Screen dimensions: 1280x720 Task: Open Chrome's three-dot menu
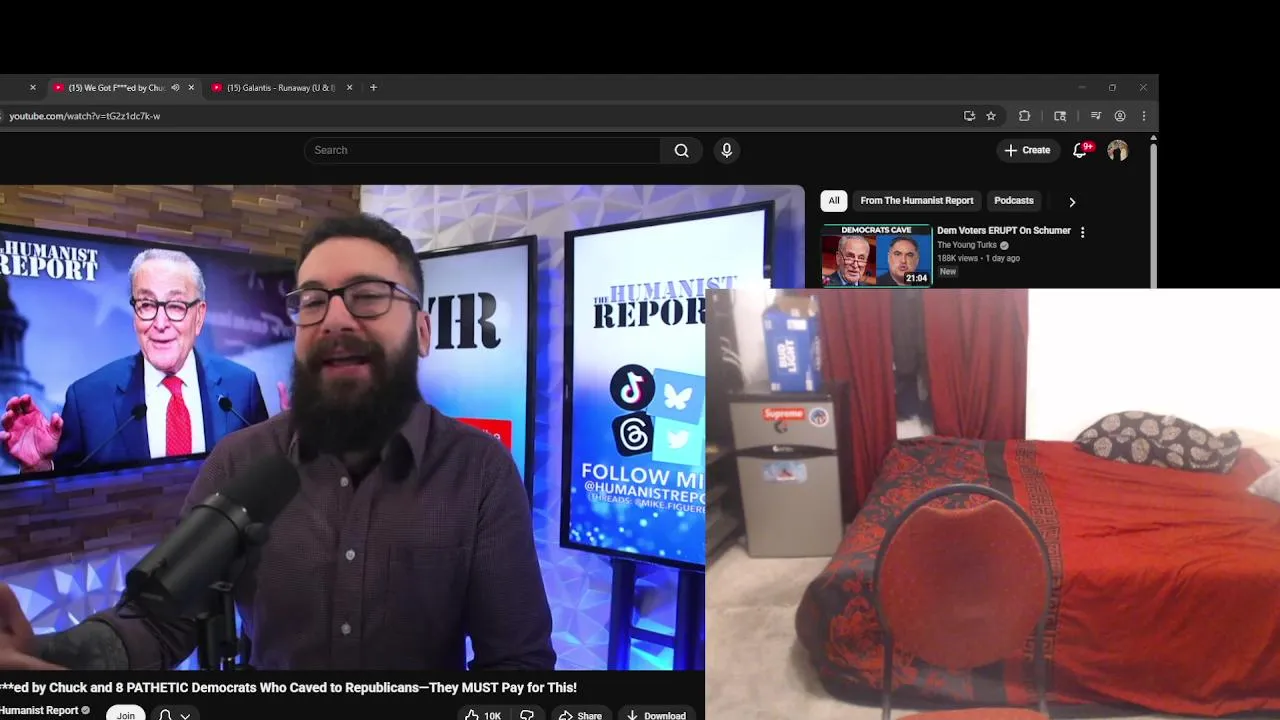[1144, 116]
